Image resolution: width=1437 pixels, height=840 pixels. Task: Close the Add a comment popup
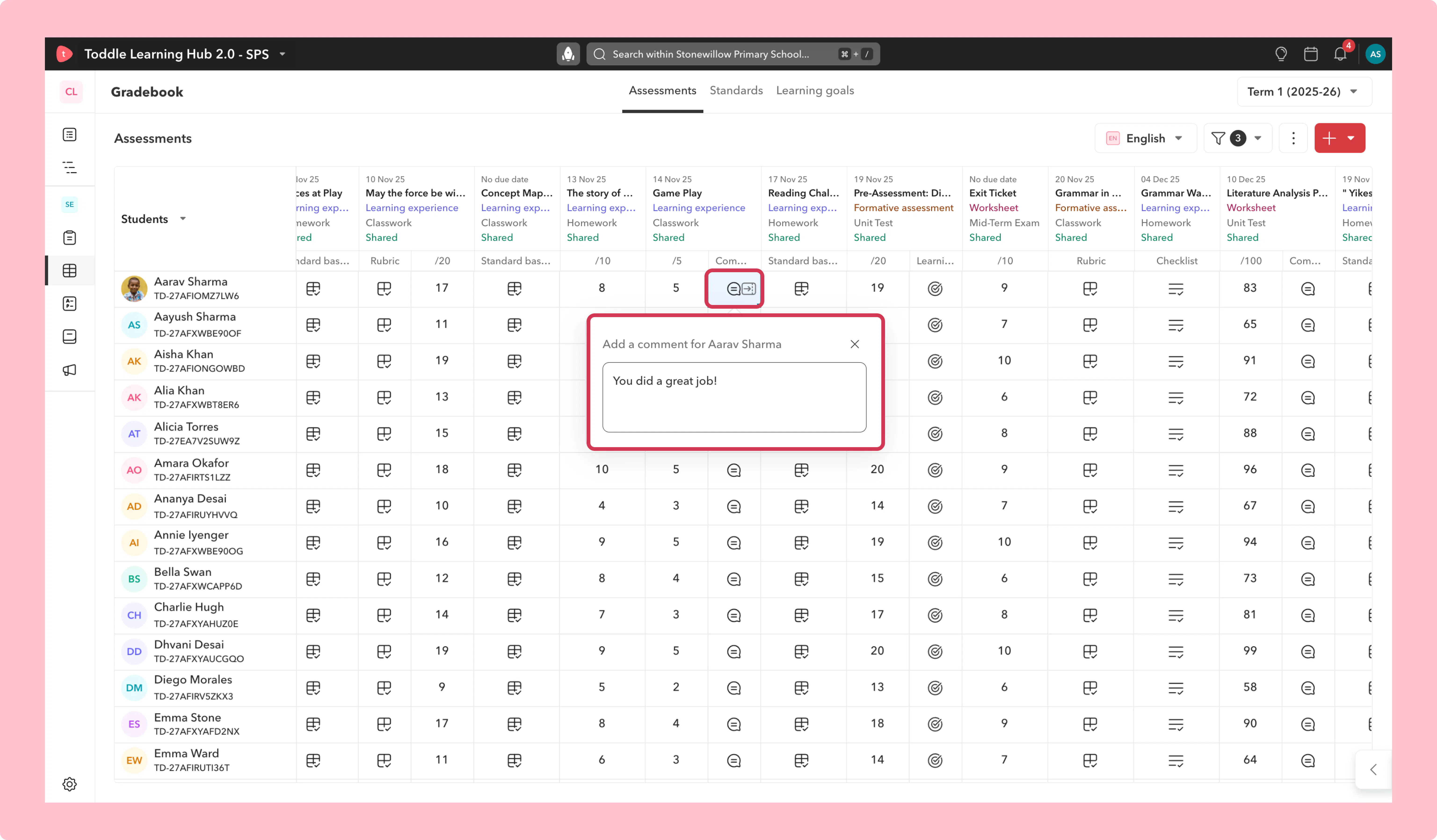click(854, 344)
